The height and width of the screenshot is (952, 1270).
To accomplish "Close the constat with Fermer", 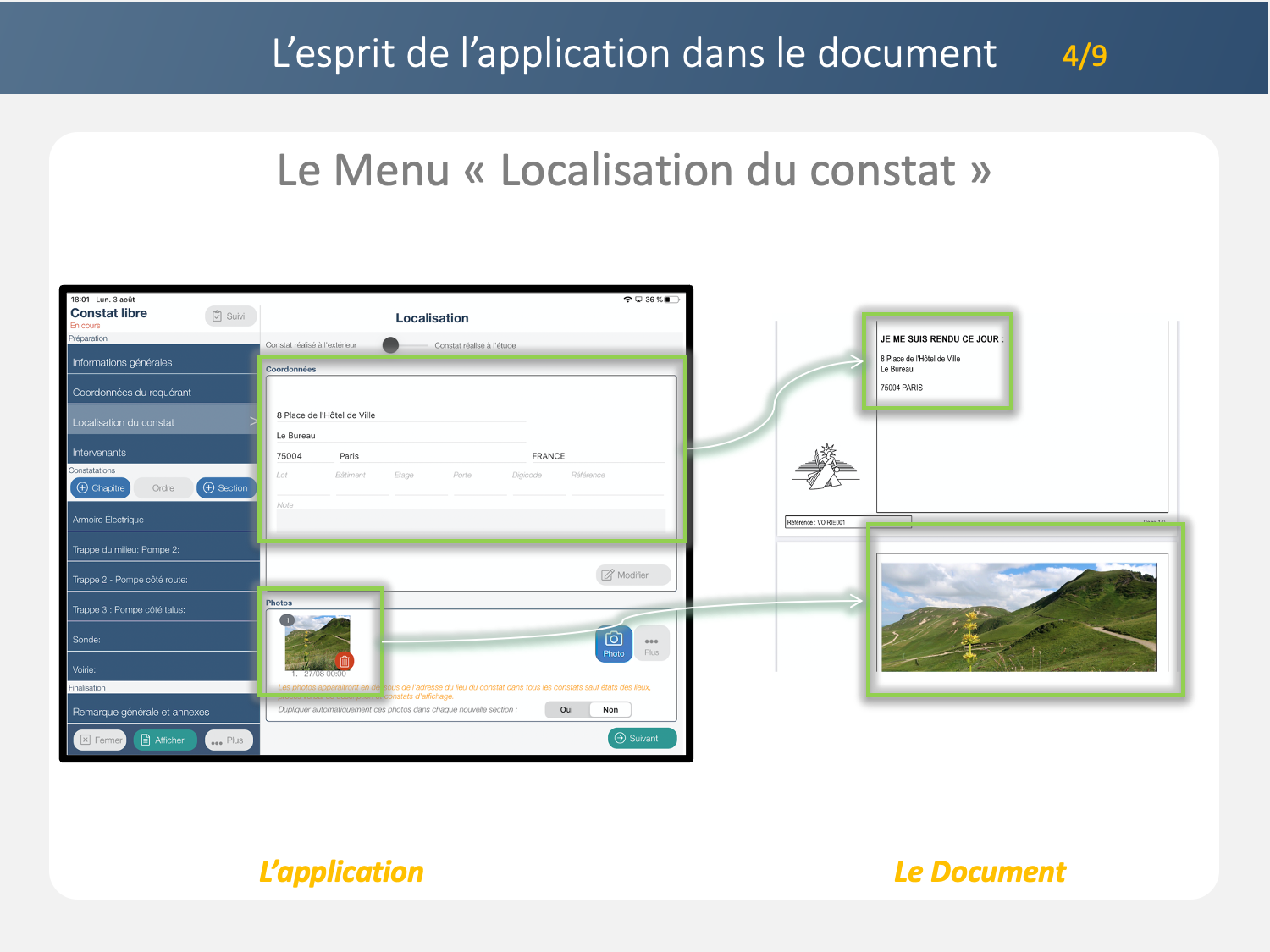I will click(x=100, y=740).
